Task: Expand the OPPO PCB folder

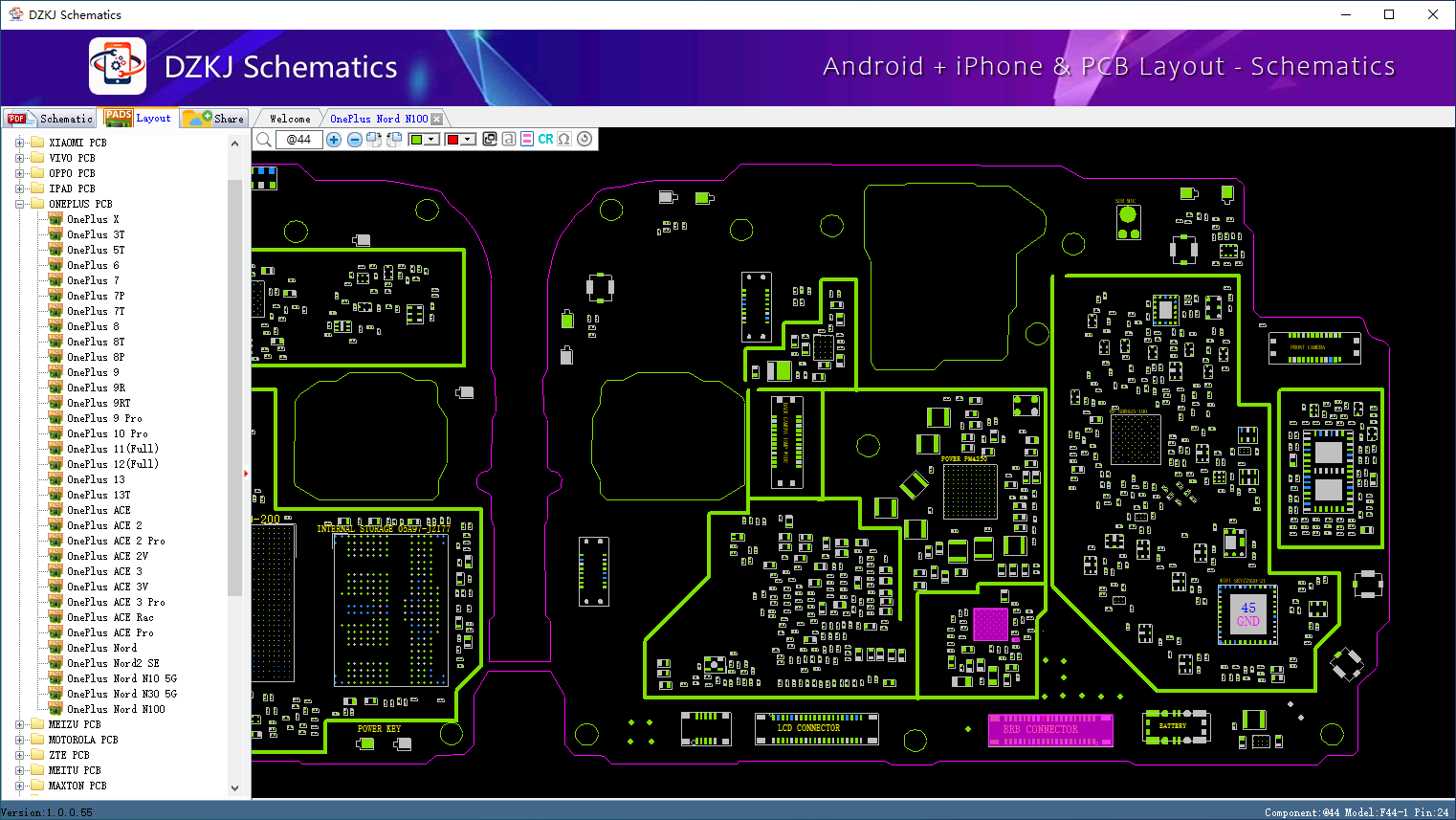Action: pyautogui.click(x=19, y=173)
